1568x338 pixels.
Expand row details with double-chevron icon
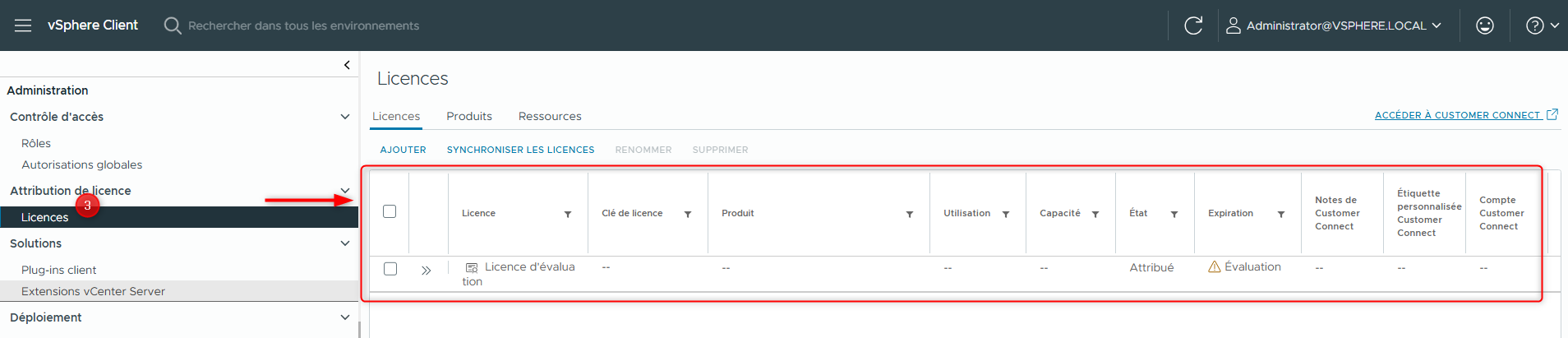tap(426, 270)
